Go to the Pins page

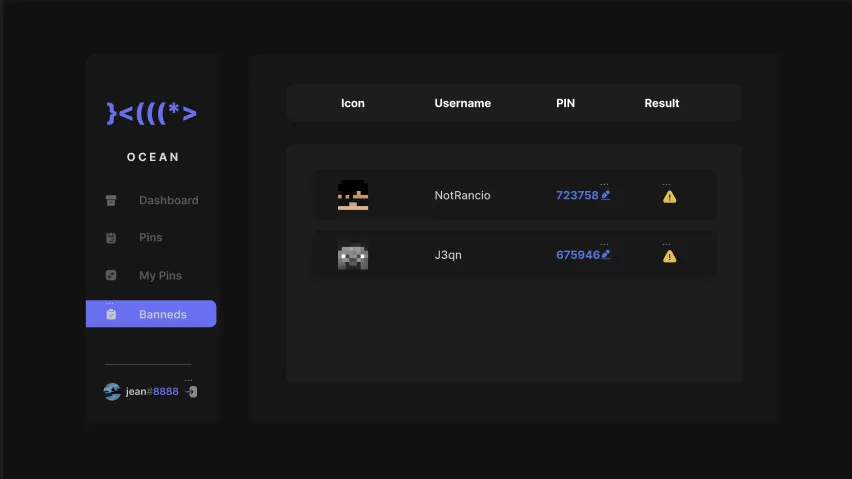[150, 238]
